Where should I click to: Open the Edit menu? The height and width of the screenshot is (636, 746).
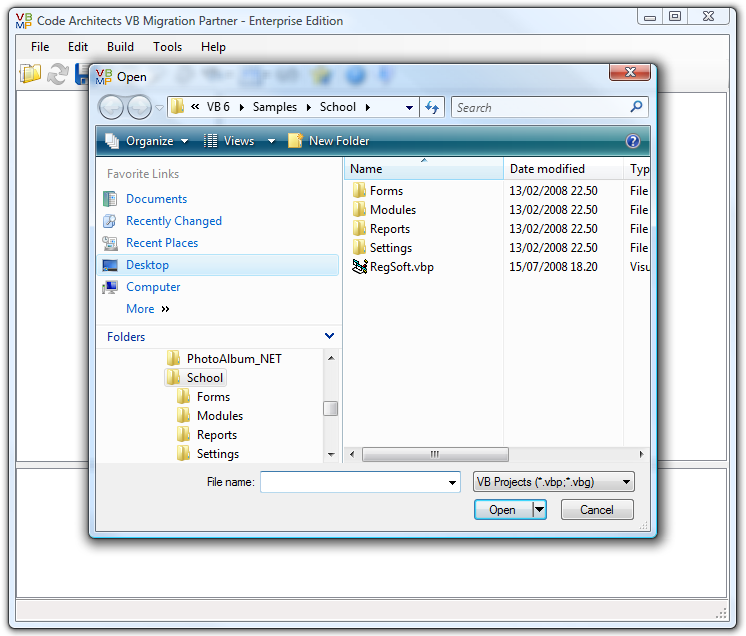(x=78, y=47)
